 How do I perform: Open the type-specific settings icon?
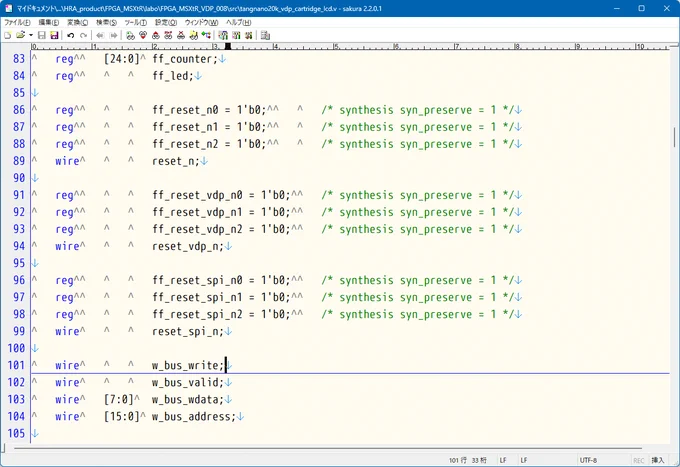click(x=236, y=36)
